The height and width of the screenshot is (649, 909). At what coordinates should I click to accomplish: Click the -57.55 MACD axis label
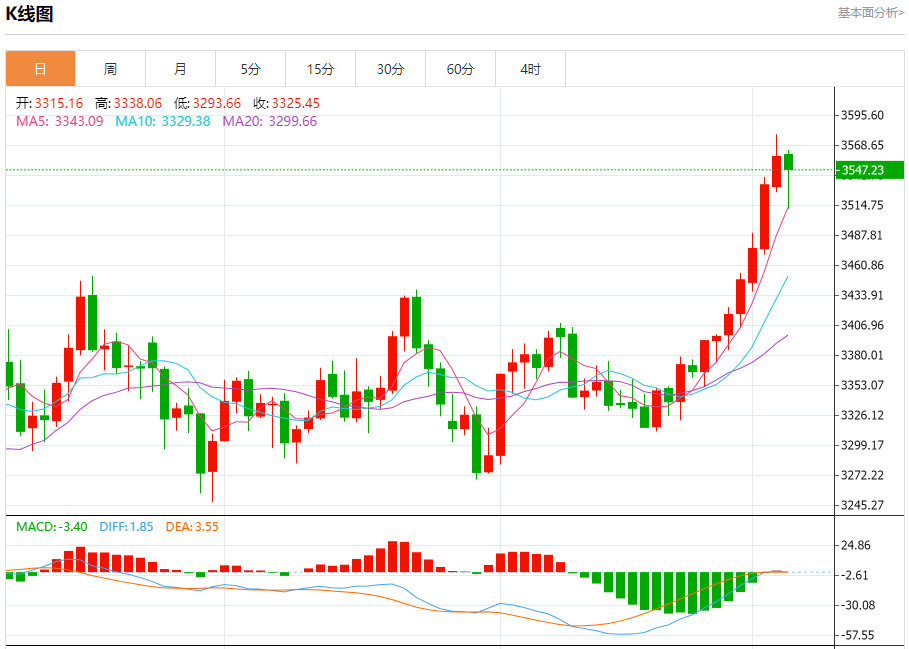(x=858, y=635)
